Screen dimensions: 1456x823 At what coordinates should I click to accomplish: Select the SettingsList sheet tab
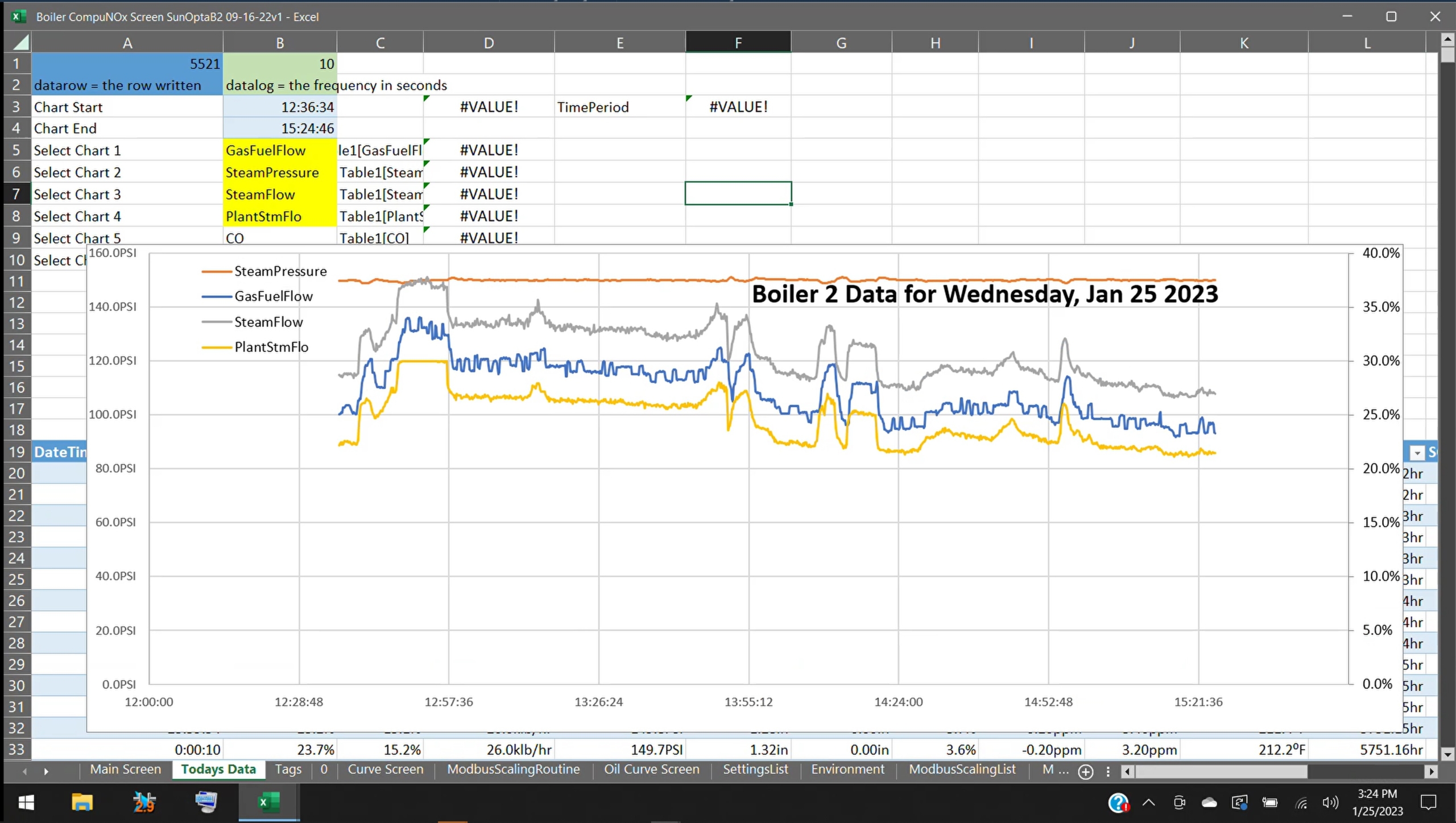[x=755, y=769]
